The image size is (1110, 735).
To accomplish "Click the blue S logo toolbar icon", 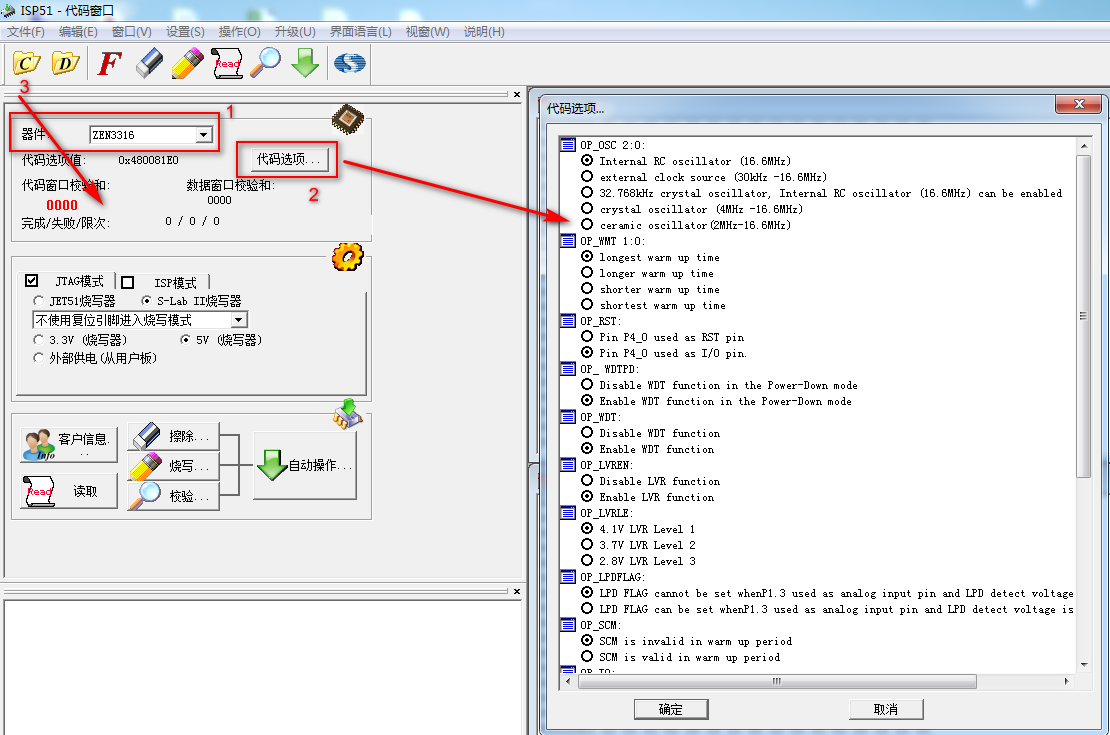I will [350, 63].
